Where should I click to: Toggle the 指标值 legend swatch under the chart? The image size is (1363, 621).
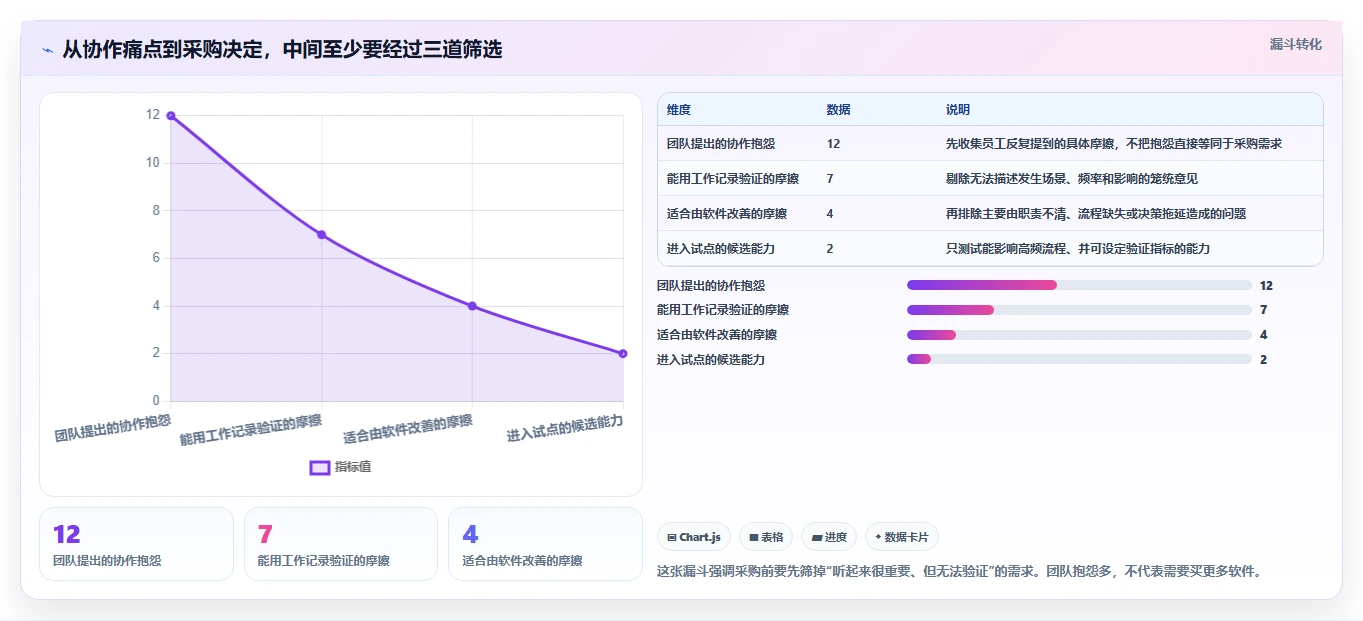tap(320, 467)
